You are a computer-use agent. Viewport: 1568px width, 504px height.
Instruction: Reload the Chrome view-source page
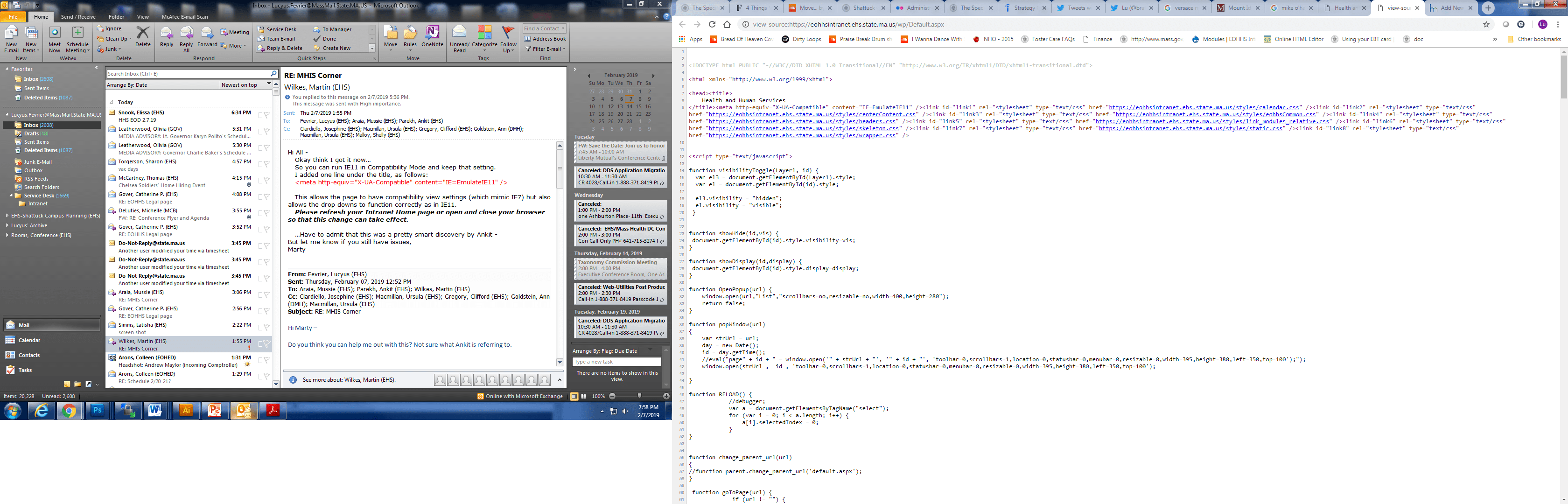(x=712, y=24)
